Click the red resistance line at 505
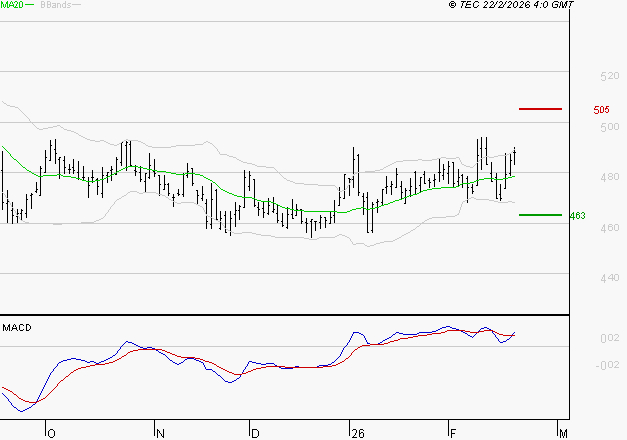The height and width of the screenshot is (440, 627). pyautogui.click(x=540, y=108)
